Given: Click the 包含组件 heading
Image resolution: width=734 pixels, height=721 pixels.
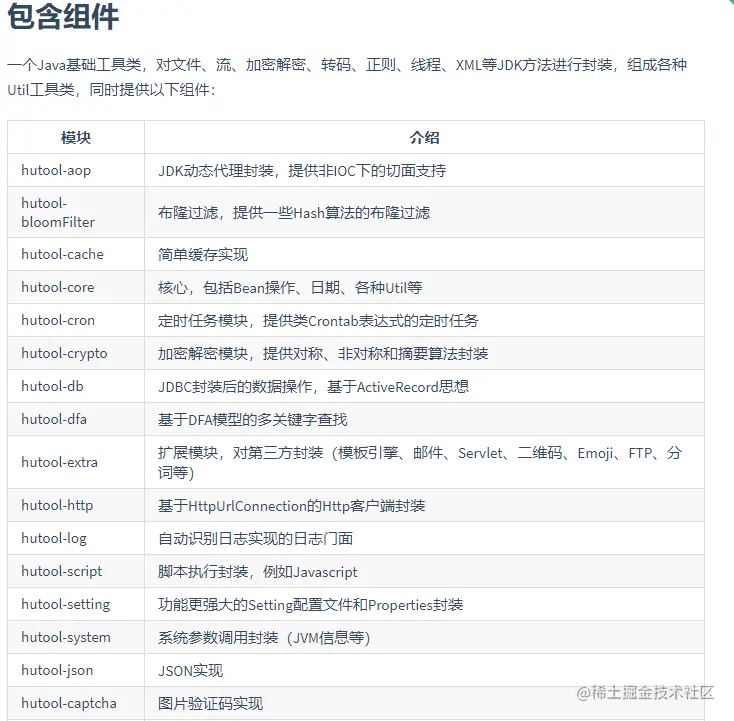Looking at the screenshot, I should click(63, 16).
